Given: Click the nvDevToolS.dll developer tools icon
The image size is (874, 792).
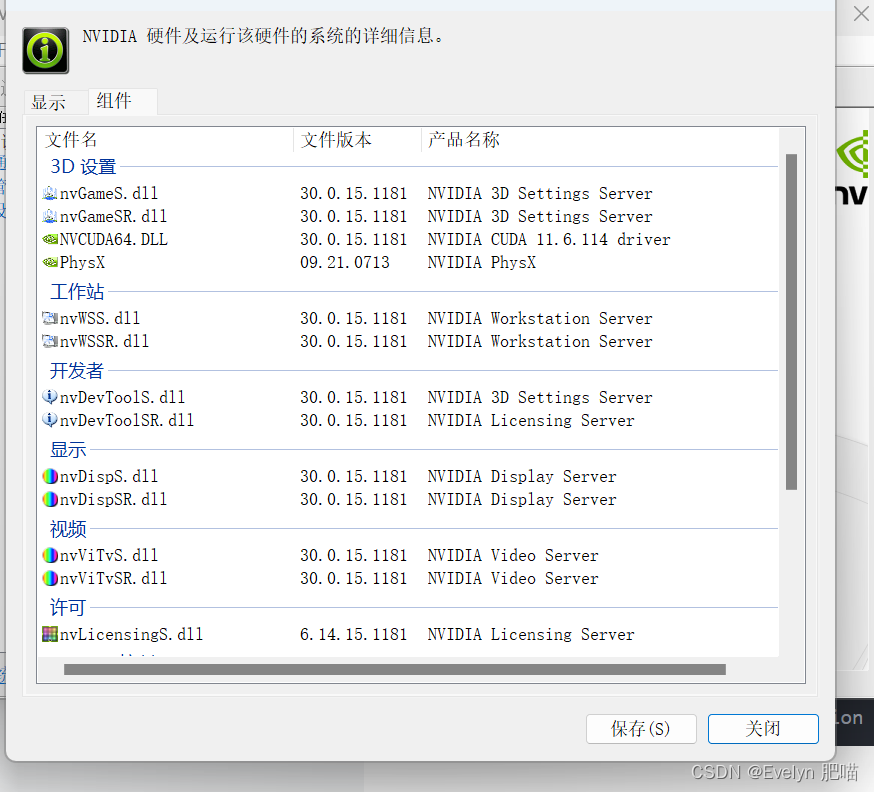Looking at the screenshot, I should pyautogui.click(x=49, y=397).
